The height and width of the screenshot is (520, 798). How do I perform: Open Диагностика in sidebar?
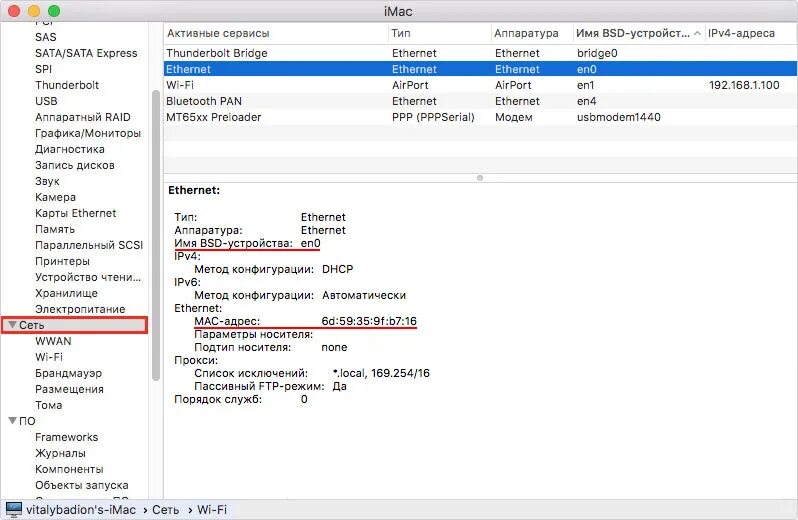[70, 149]
